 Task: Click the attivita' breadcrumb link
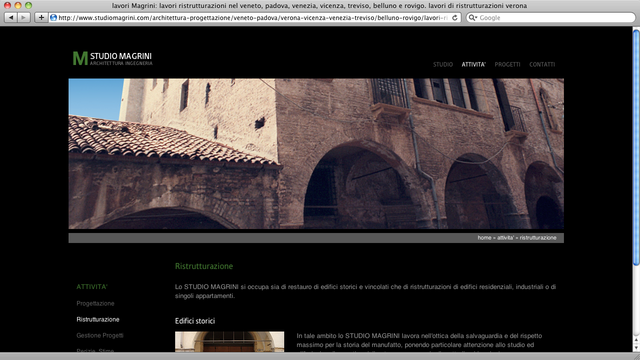pos(505,238)
